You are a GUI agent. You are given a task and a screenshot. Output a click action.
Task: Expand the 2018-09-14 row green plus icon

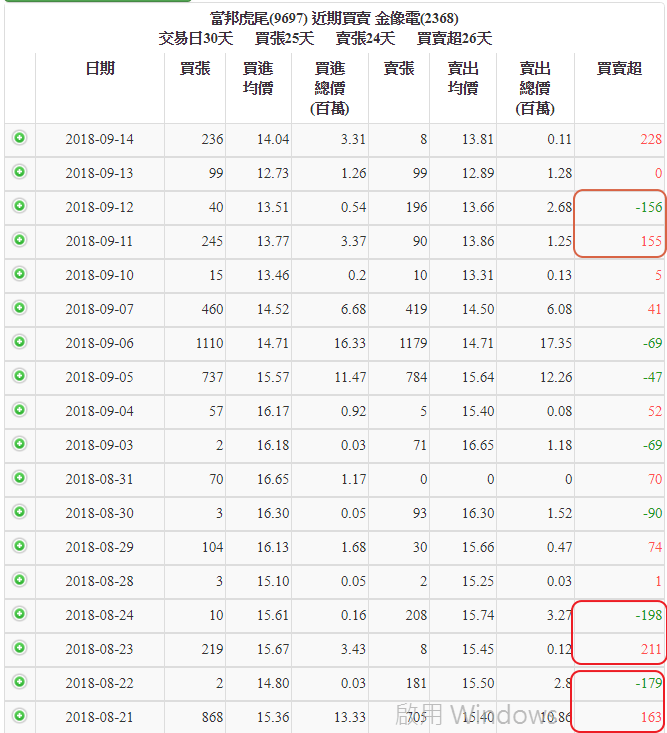coord(19,138)
